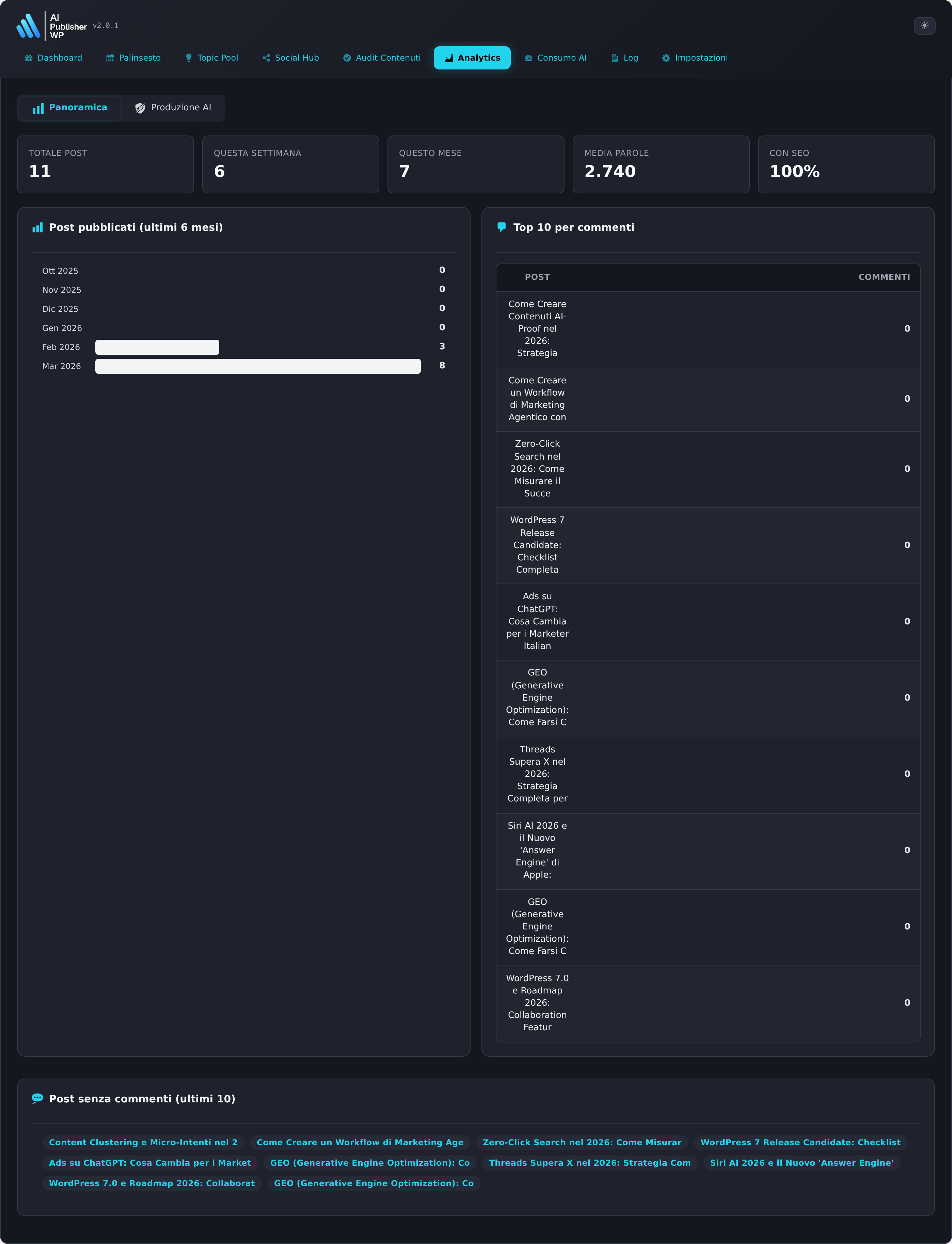Screen dimensions: 952x1244
Task: Click the Mar 2026 bar in the chart
Action: tap(258, 366)
